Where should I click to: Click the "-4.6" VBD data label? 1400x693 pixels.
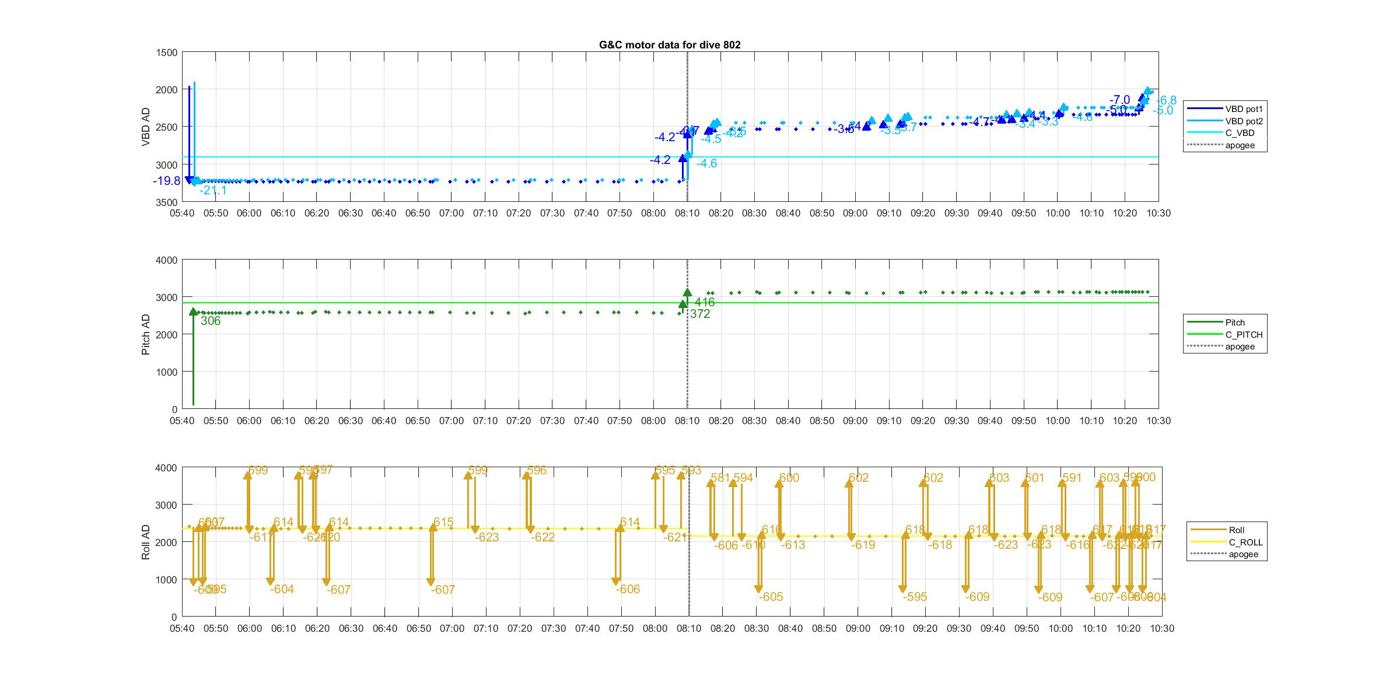(707, 163)
